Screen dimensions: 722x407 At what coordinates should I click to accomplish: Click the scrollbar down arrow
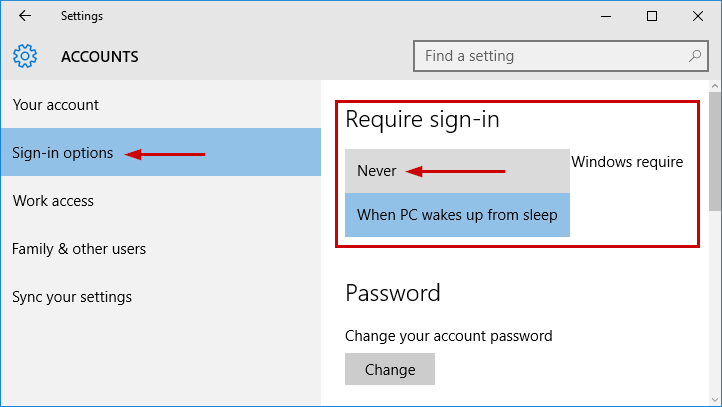pos(715,400)
